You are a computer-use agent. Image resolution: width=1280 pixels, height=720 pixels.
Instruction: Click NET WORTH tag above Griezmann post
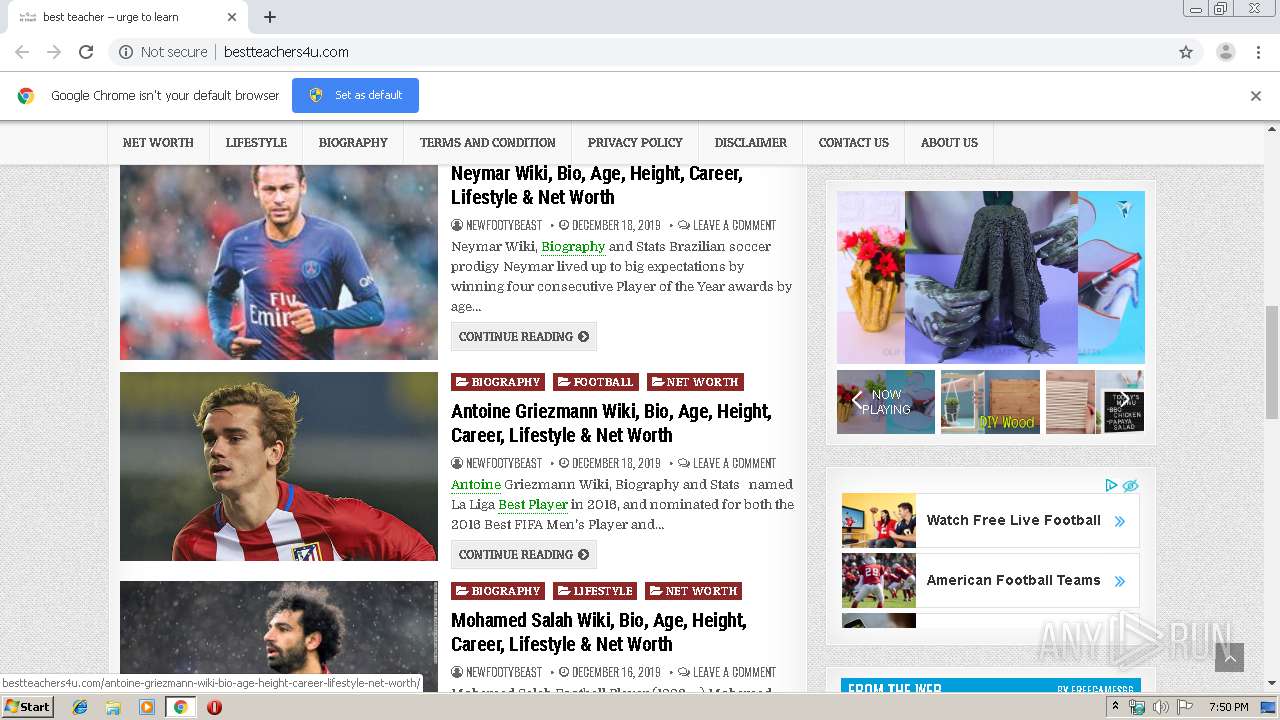695,382
